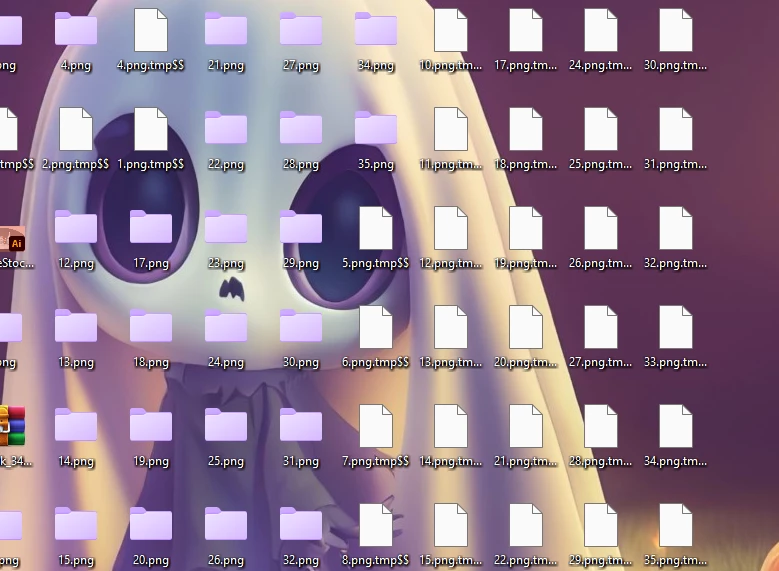Select the WinRAR archive icon
Image resolution: width=779 pixels, height=571 pixels.
tap(12, 425)
